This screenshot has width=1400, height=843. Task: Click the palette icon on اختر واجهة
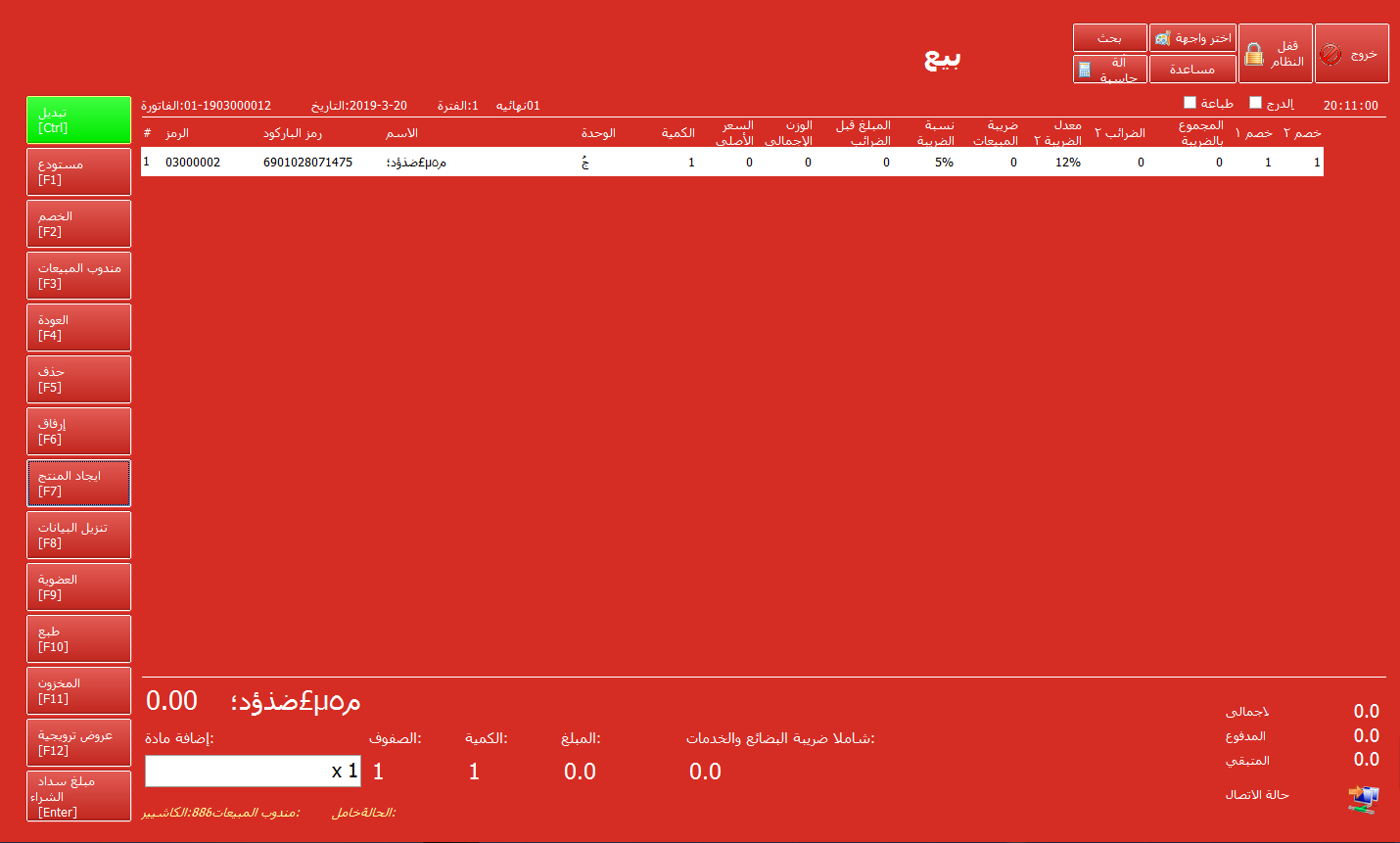(x=1162, y=38)
